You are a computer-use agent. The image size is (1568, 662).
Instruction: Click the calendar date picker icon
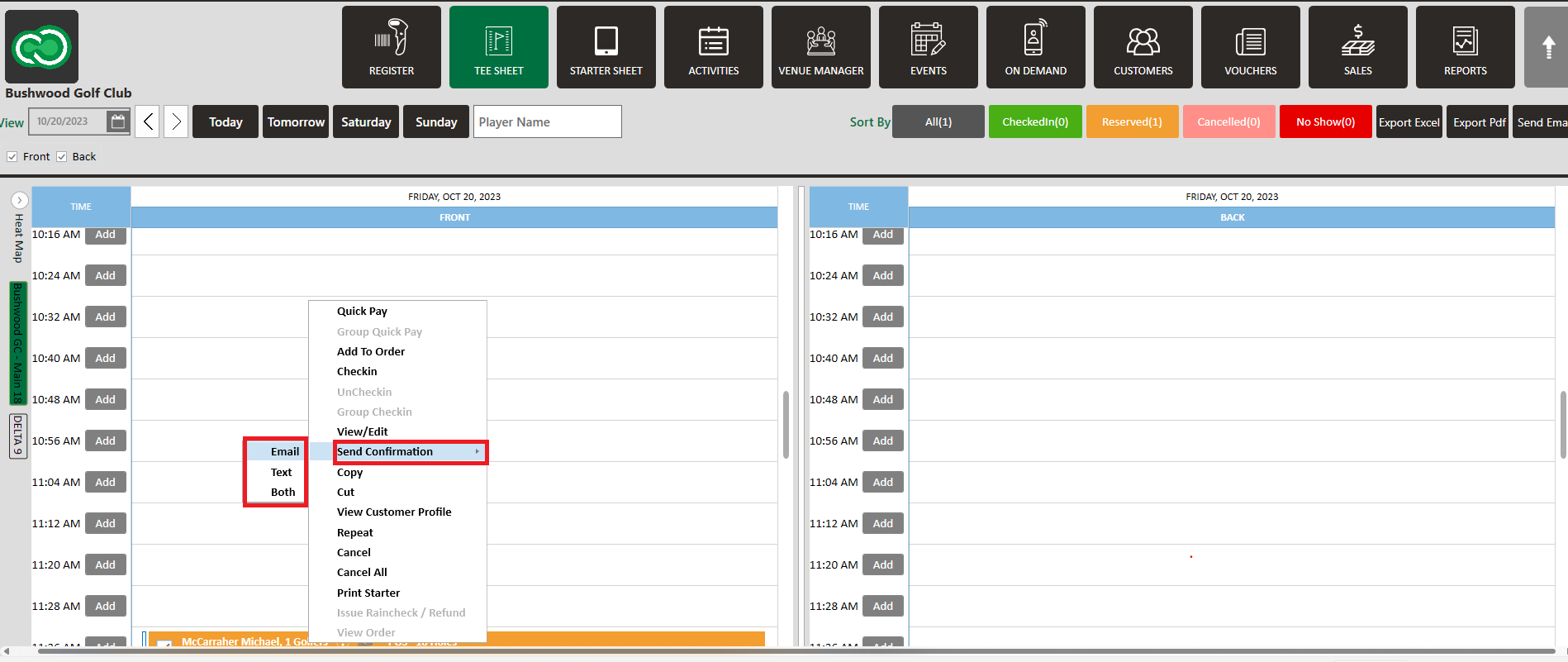point(118,121)
